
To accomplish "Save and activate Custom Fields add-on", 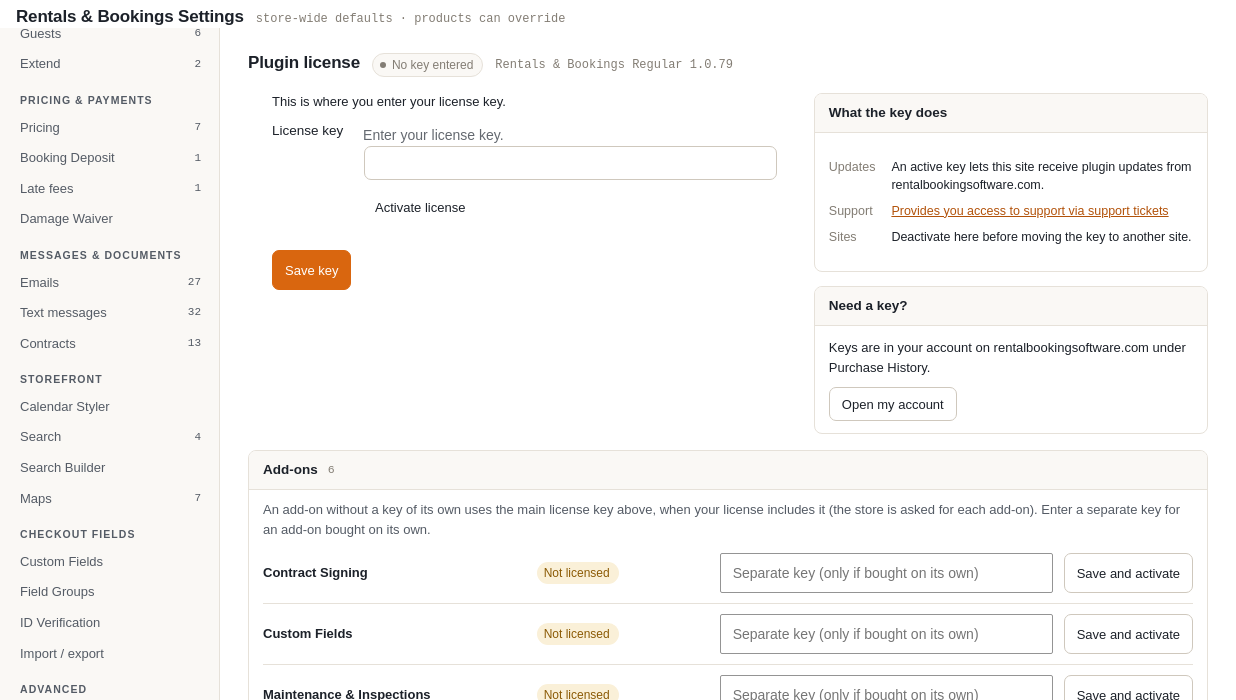I will [x=1128, y=634].
